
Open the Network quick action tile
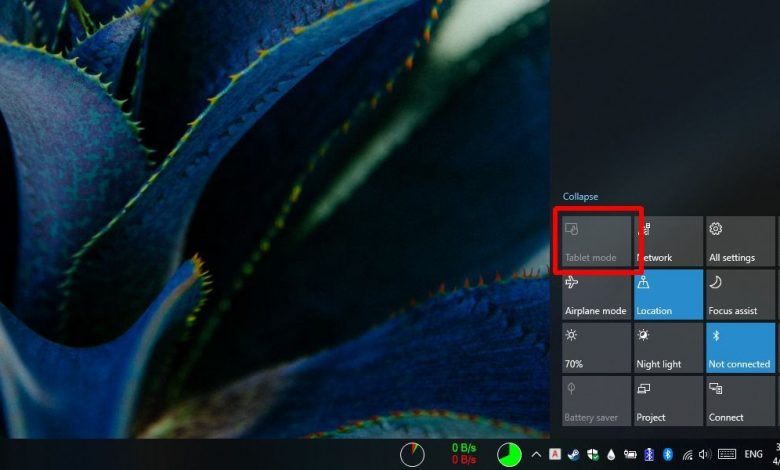coord(668,241)
